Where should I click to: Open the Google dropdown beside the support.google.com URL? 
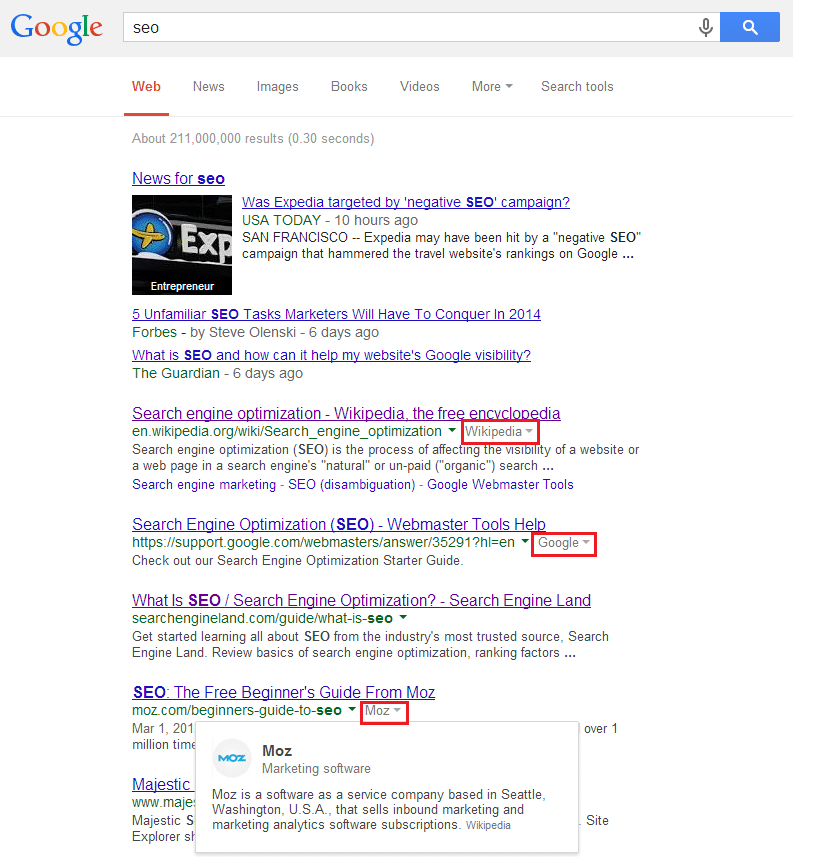562,544
